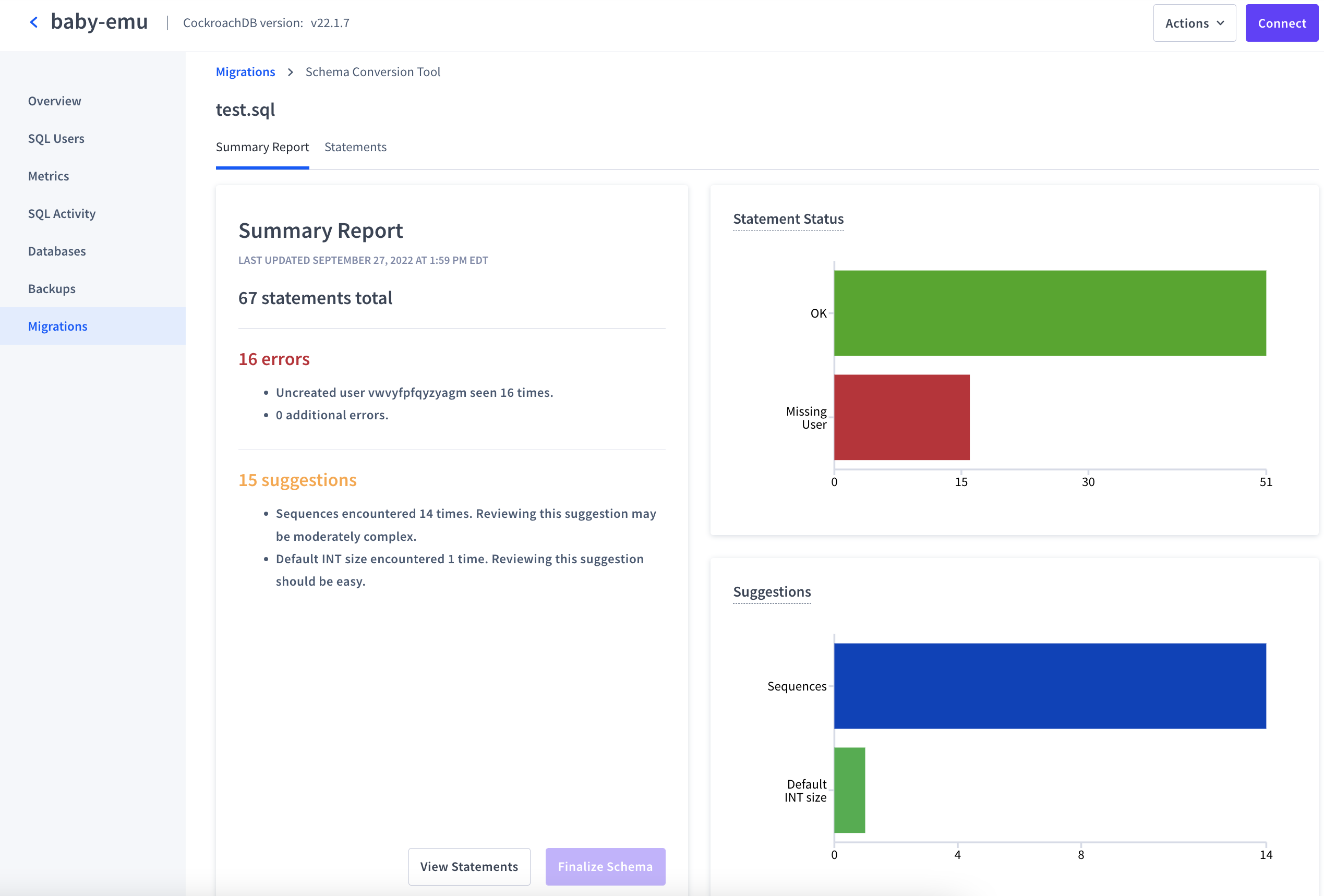Viewport: 1324px width, 896px height.
Task: Click the back arrow beside baby-emu
Action: tap(33, 23)
